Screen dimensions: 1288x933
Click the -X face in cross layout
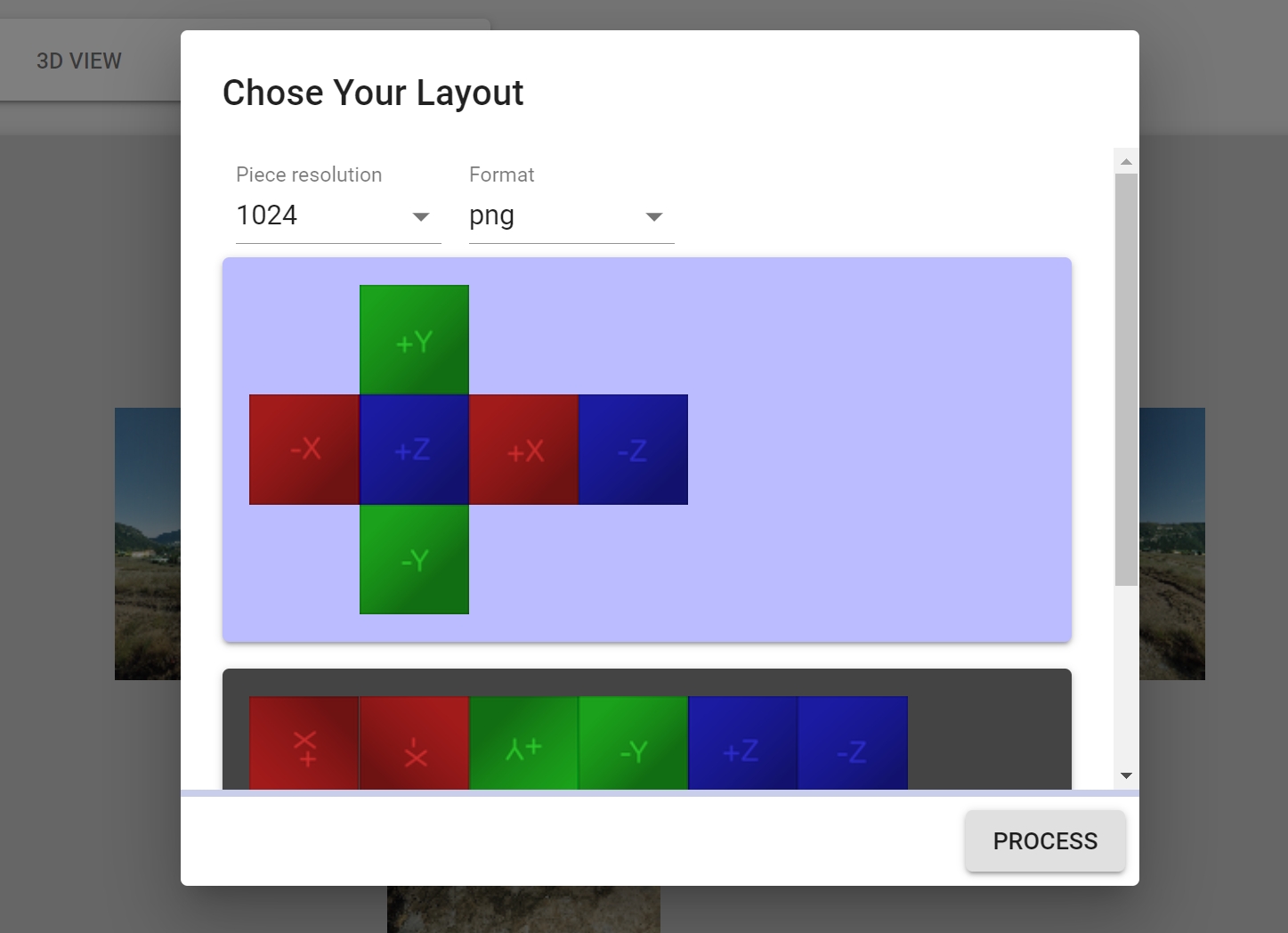pos(304,450)
